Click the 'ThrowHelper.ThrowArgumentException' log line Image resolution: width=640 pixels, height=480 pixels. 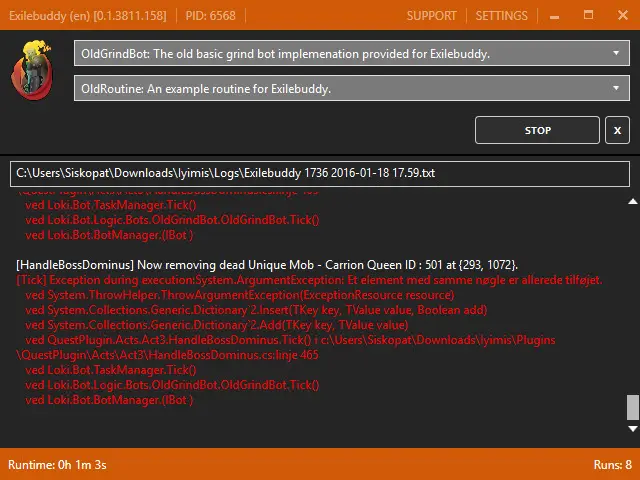(240, 295)
